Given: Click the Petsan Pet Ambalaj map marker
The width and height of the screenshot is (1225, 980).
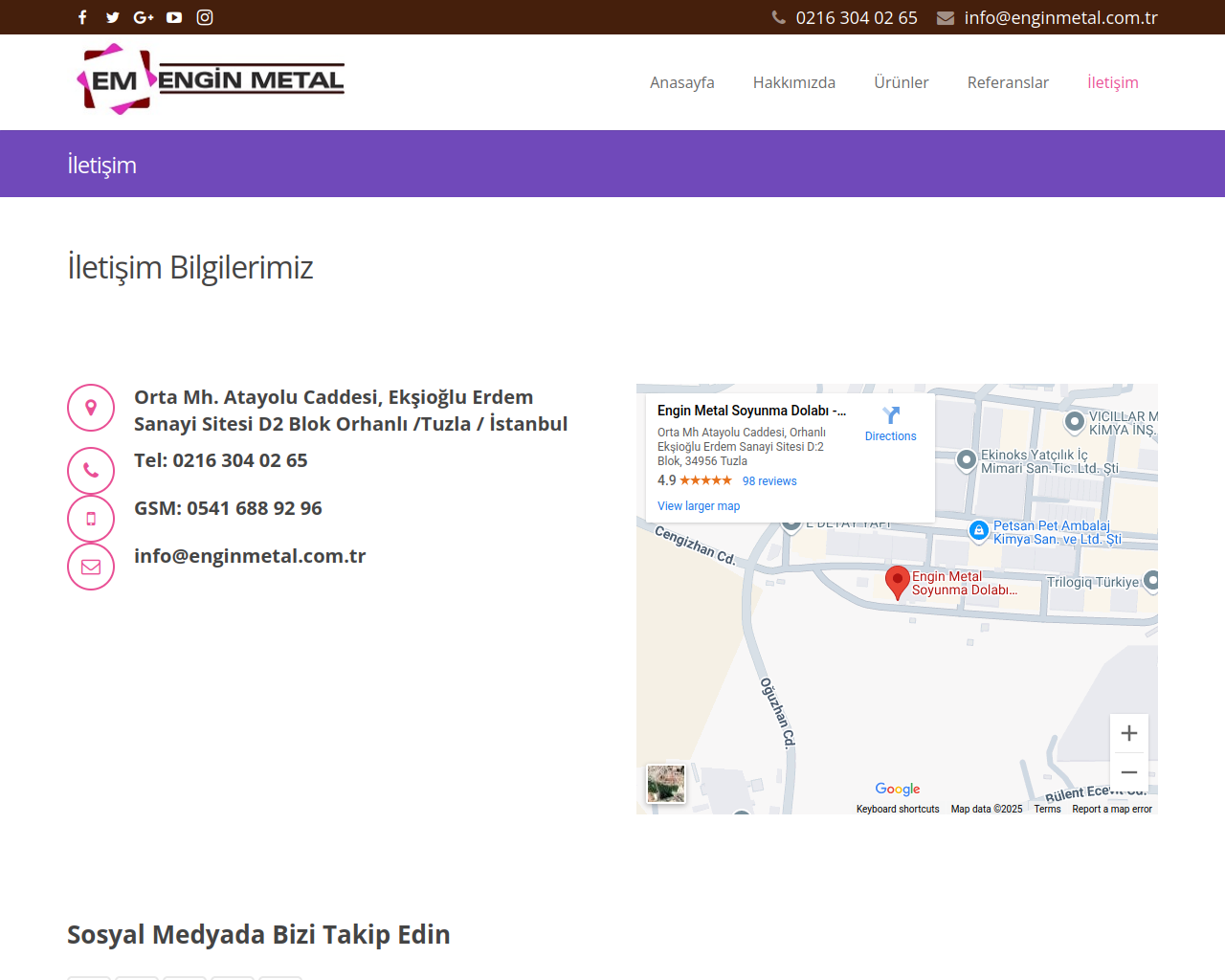Looking at the screenshot, I should point(978,530).
